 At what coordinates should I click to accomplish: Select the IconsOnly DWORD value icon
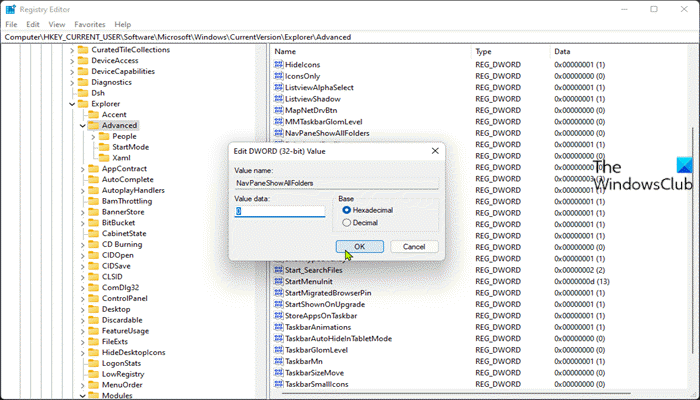279,76
